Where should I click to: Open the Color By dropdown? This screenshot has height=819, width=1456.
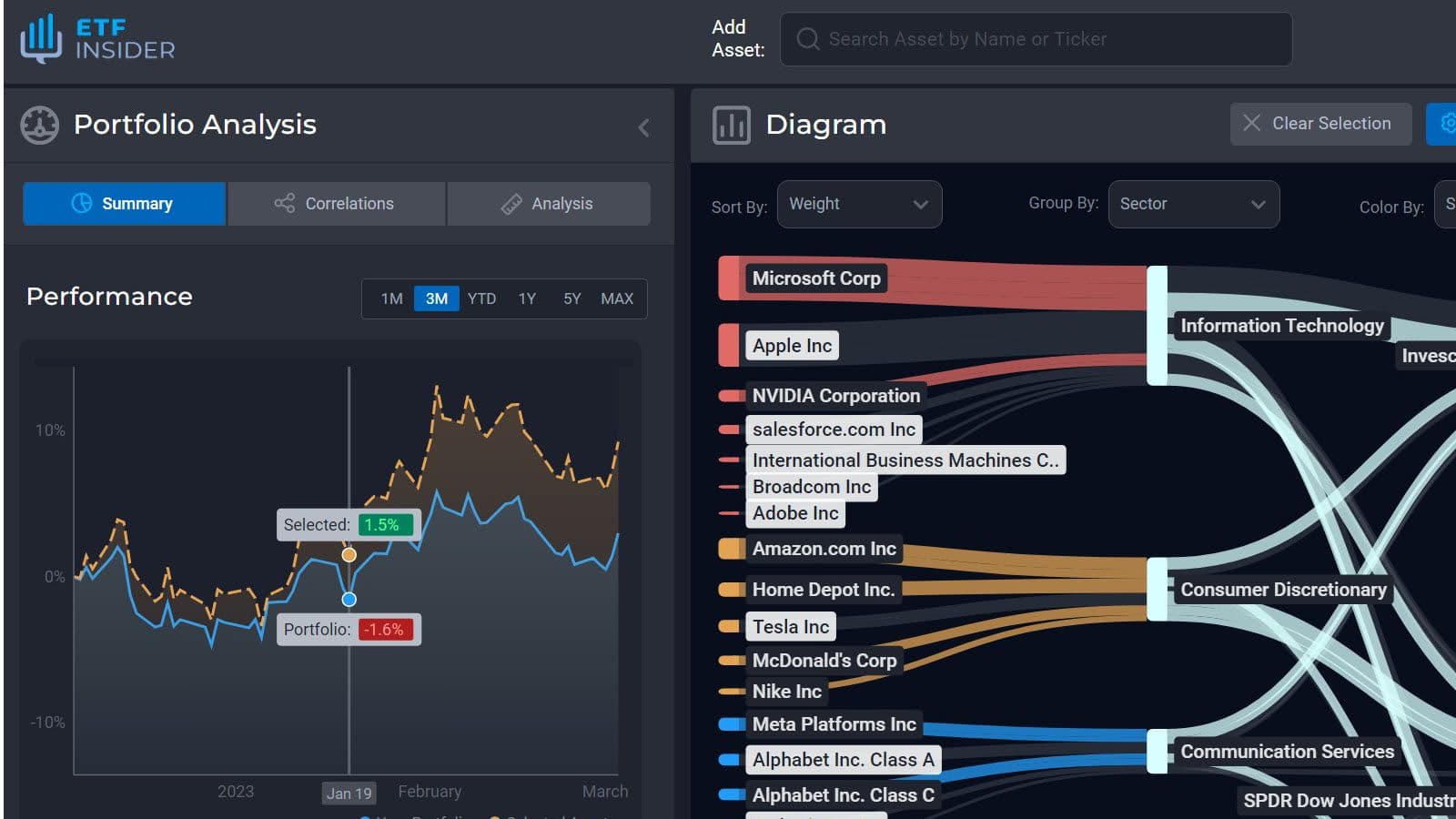[x=1445, y=204]
